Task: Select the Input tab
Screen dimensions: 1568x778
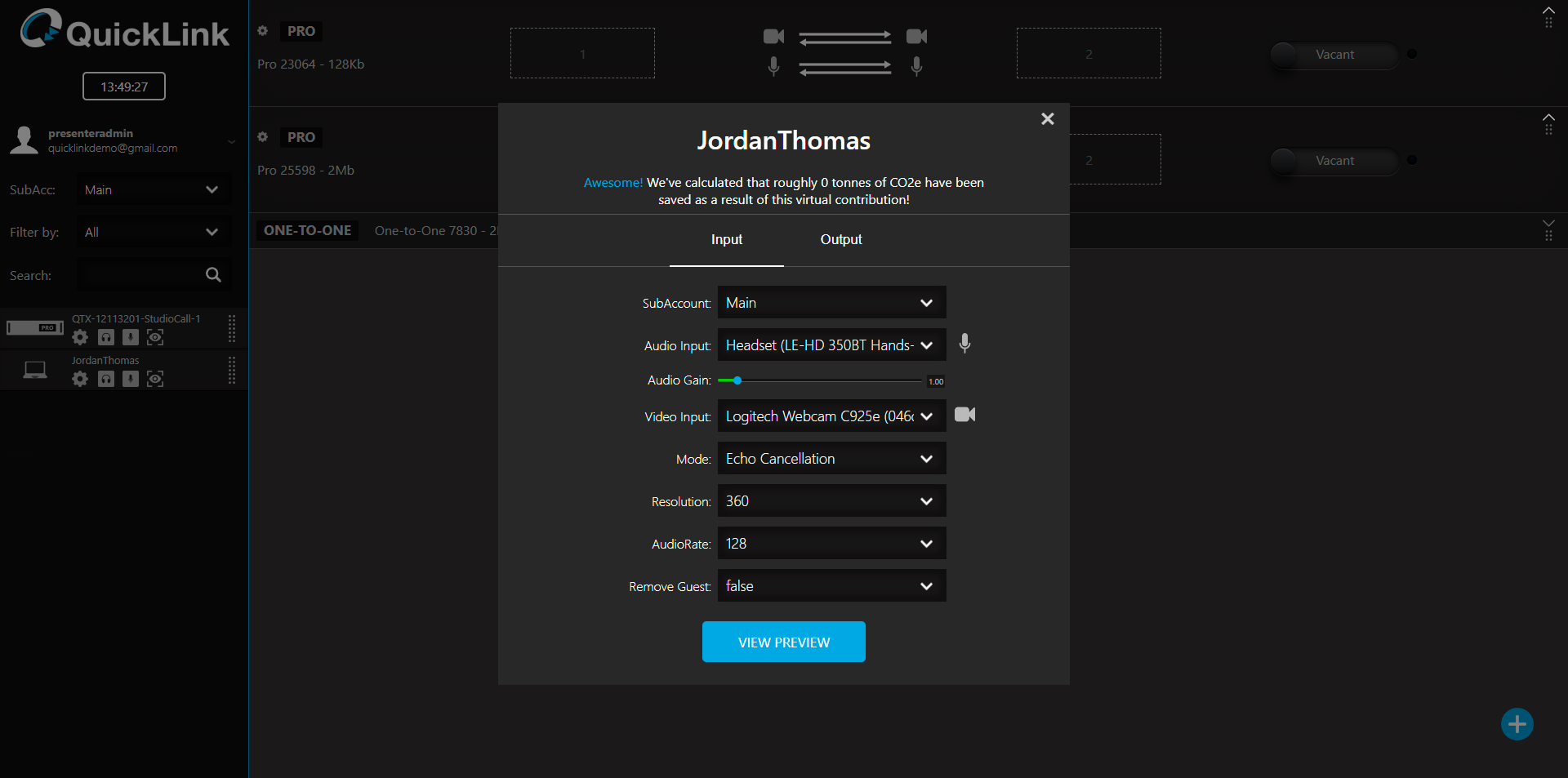Action: pos(726,239)
